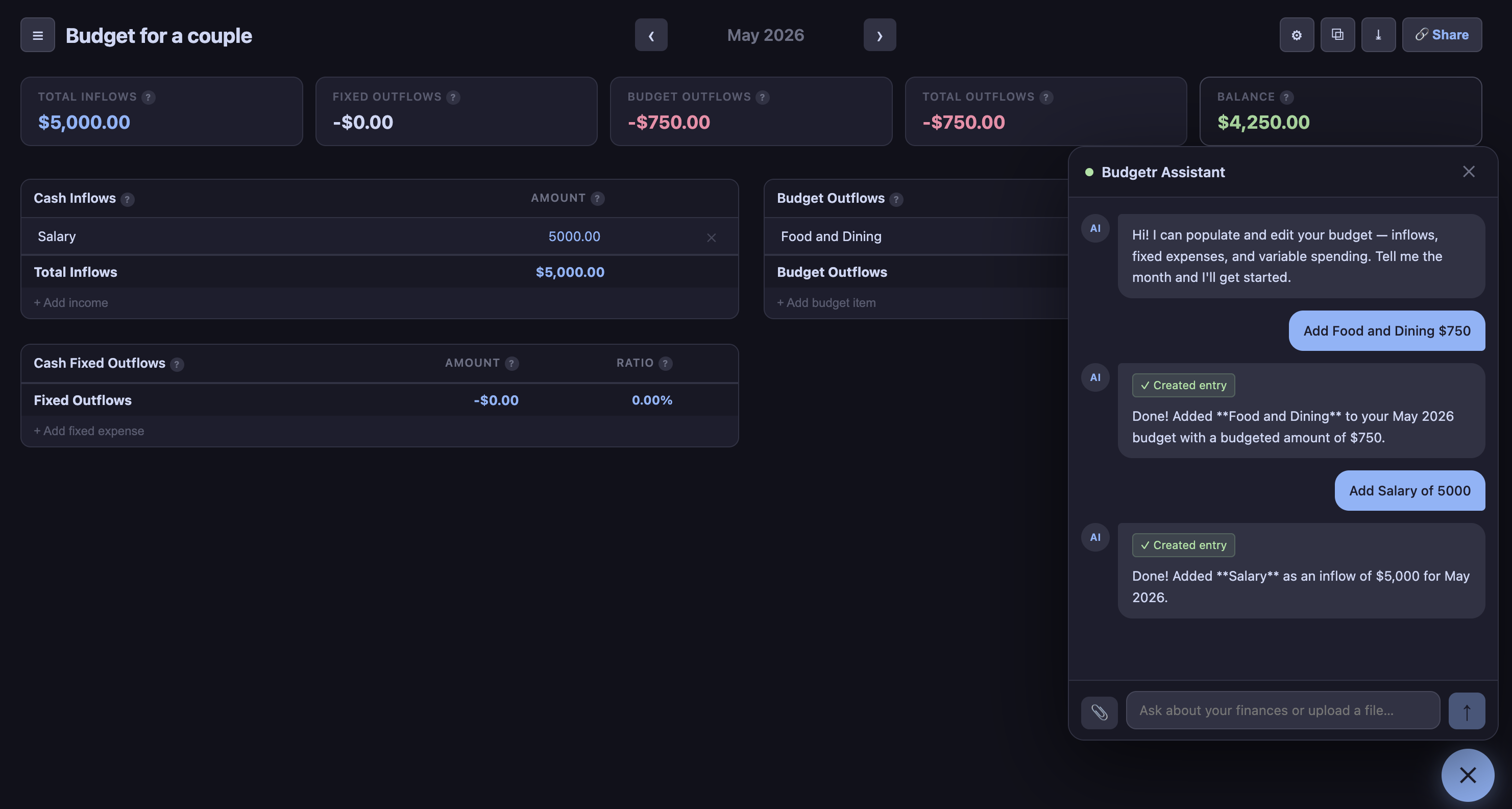1512x809 pixels.
Task: Advance to June 2026 with the right chevron
Action: (879, 35)
